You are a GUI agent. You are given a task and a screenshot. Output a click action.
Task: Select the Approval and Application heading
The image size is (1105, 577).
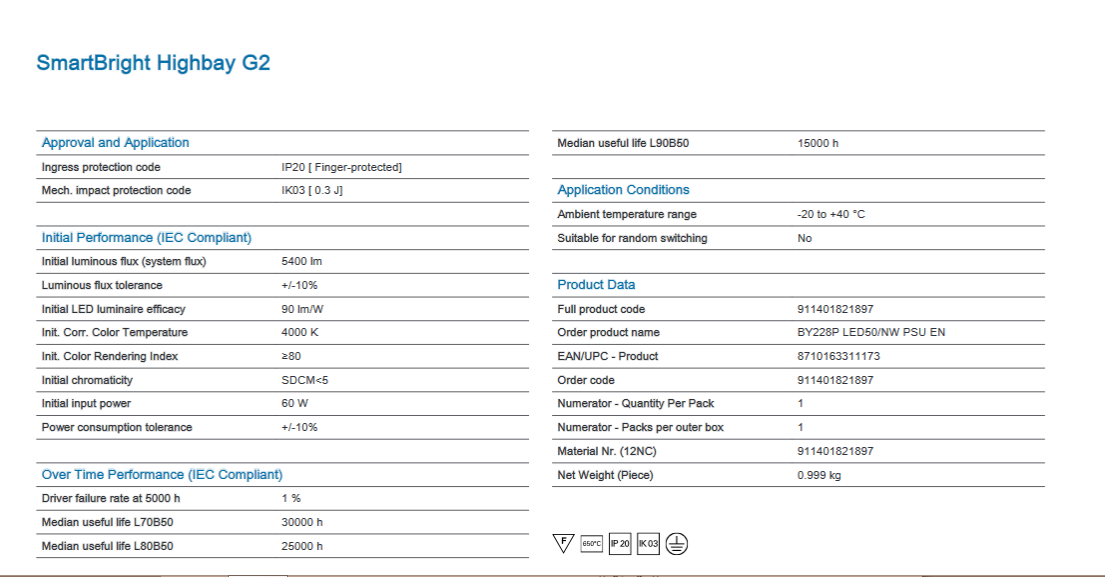pyautogui.click(x=115, y=142)
